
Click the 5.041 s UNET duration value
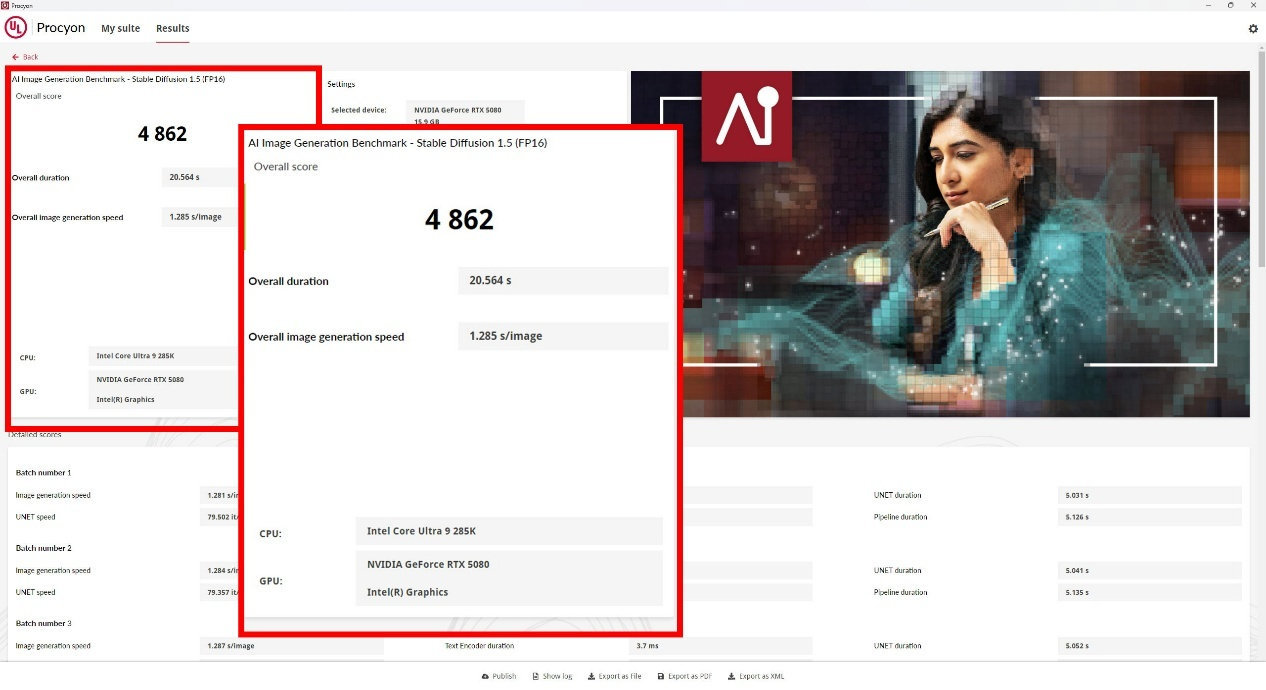[x=1150, y=571]
